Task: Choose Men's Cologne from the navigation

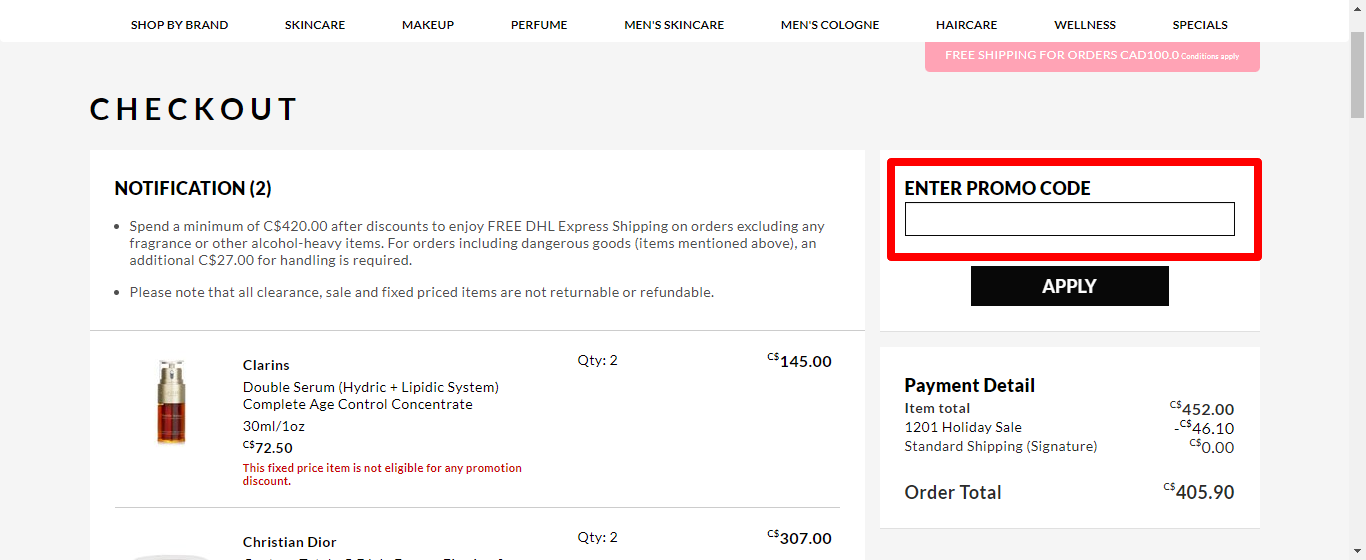Action: pyautogui.click(x=830, y=25)
